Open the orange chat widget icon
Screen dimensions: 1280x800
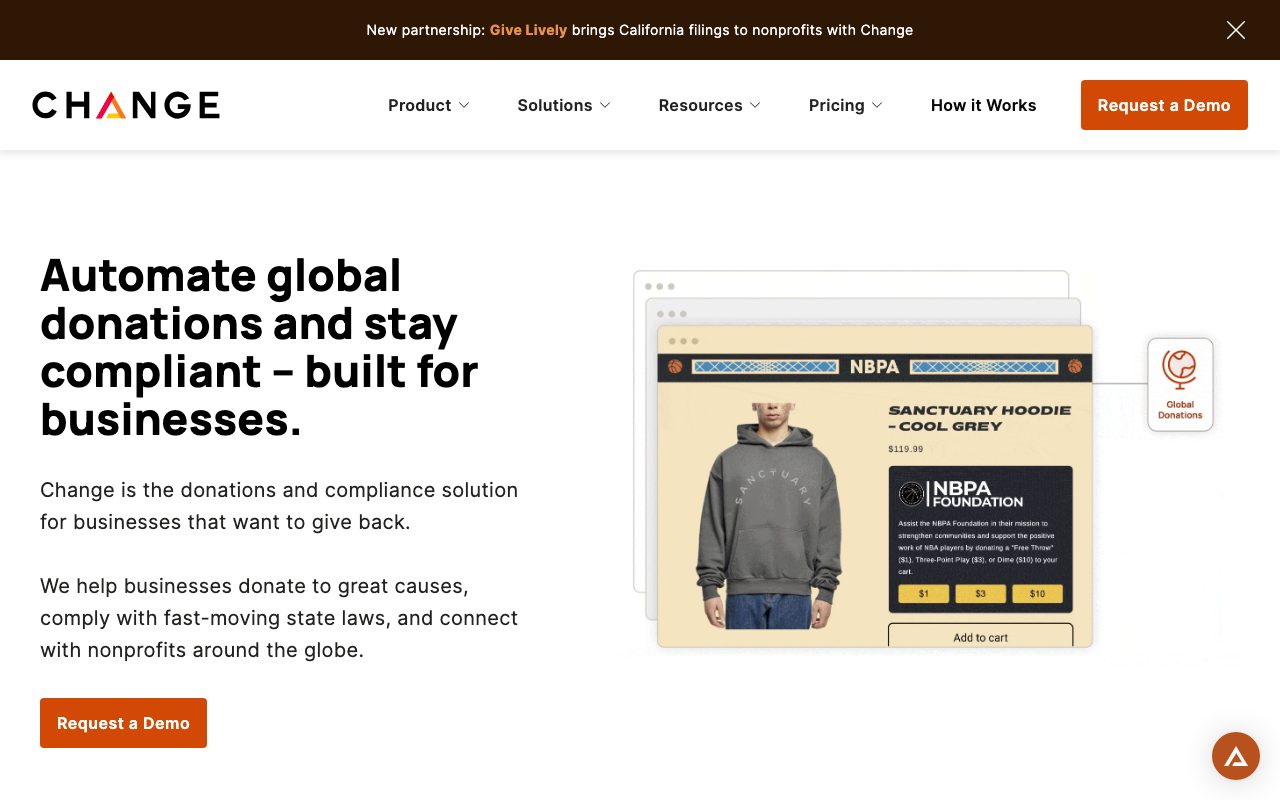(x=1236, y=756)
